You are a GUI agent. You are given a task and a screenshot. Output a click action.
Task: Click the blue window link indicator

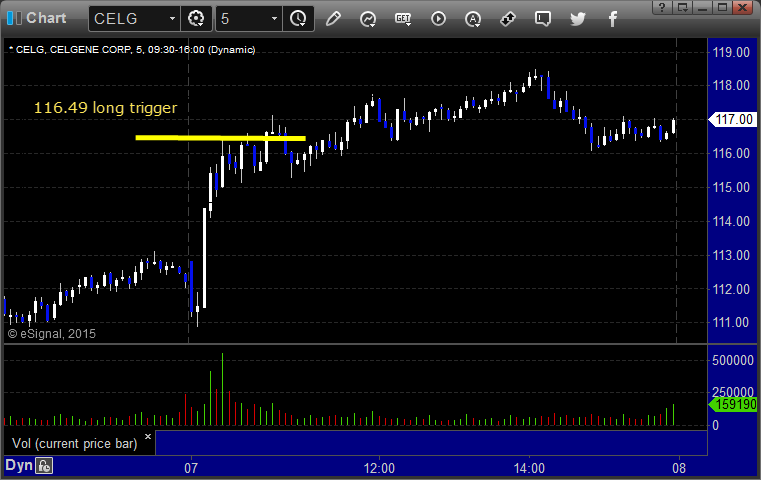[10, 18]
